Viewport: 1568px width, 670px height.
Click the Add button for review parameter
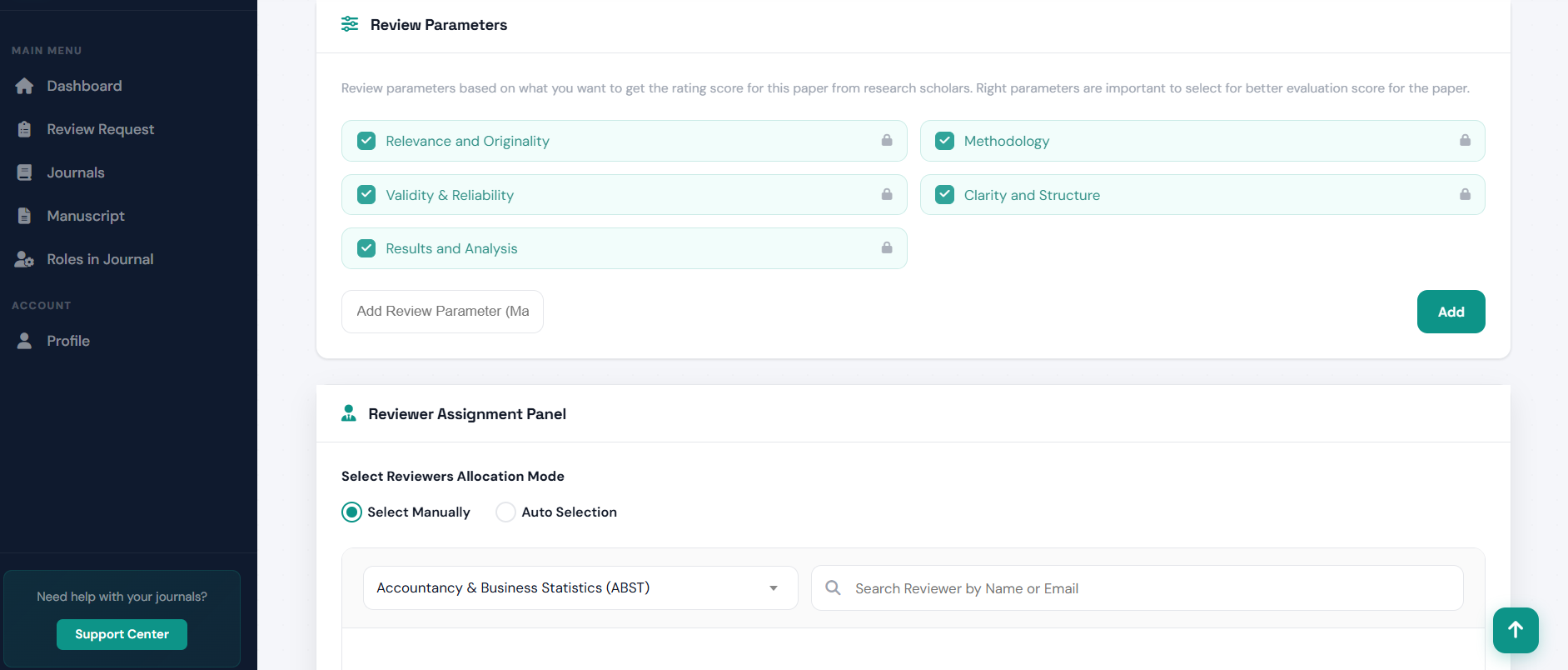pyautogui.click(x=1451, y=312)
